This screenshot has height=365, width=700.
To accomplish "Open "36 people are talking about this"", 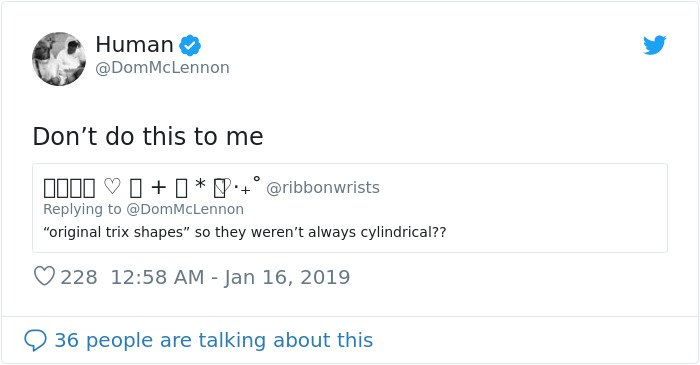I will pyautogui.click(x=214, y=340).
